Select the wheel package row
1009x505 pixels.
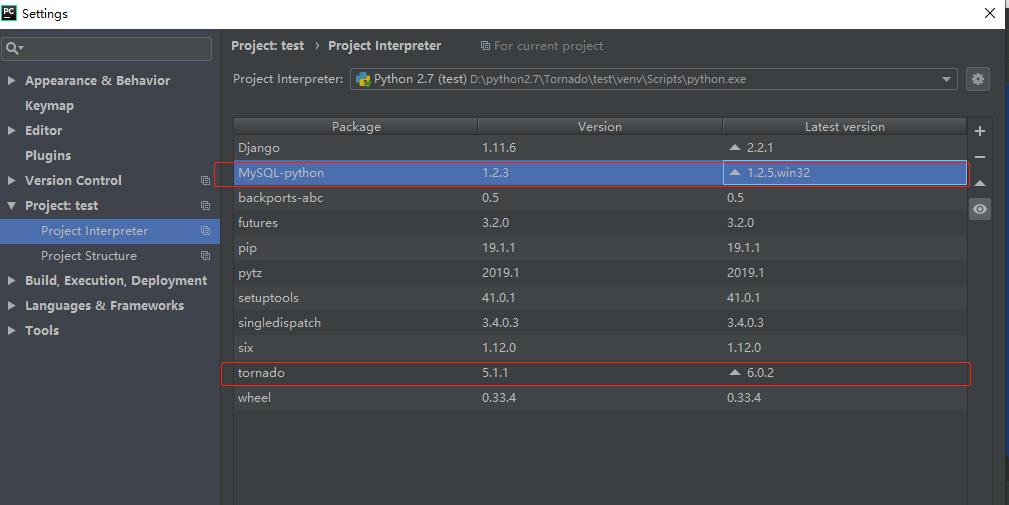pyautogui.click(x=600, y=398)
